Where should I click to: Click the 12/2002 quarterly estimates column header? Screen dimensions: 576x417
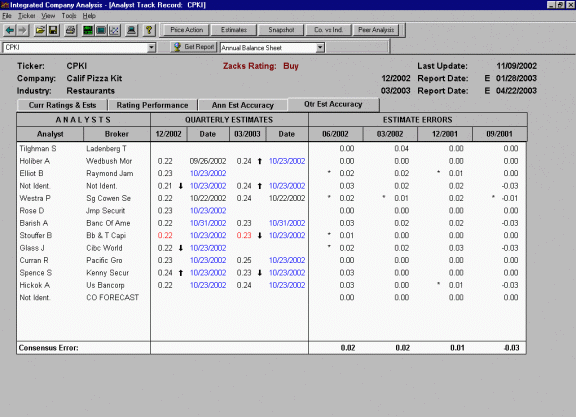tap(169, 134)
